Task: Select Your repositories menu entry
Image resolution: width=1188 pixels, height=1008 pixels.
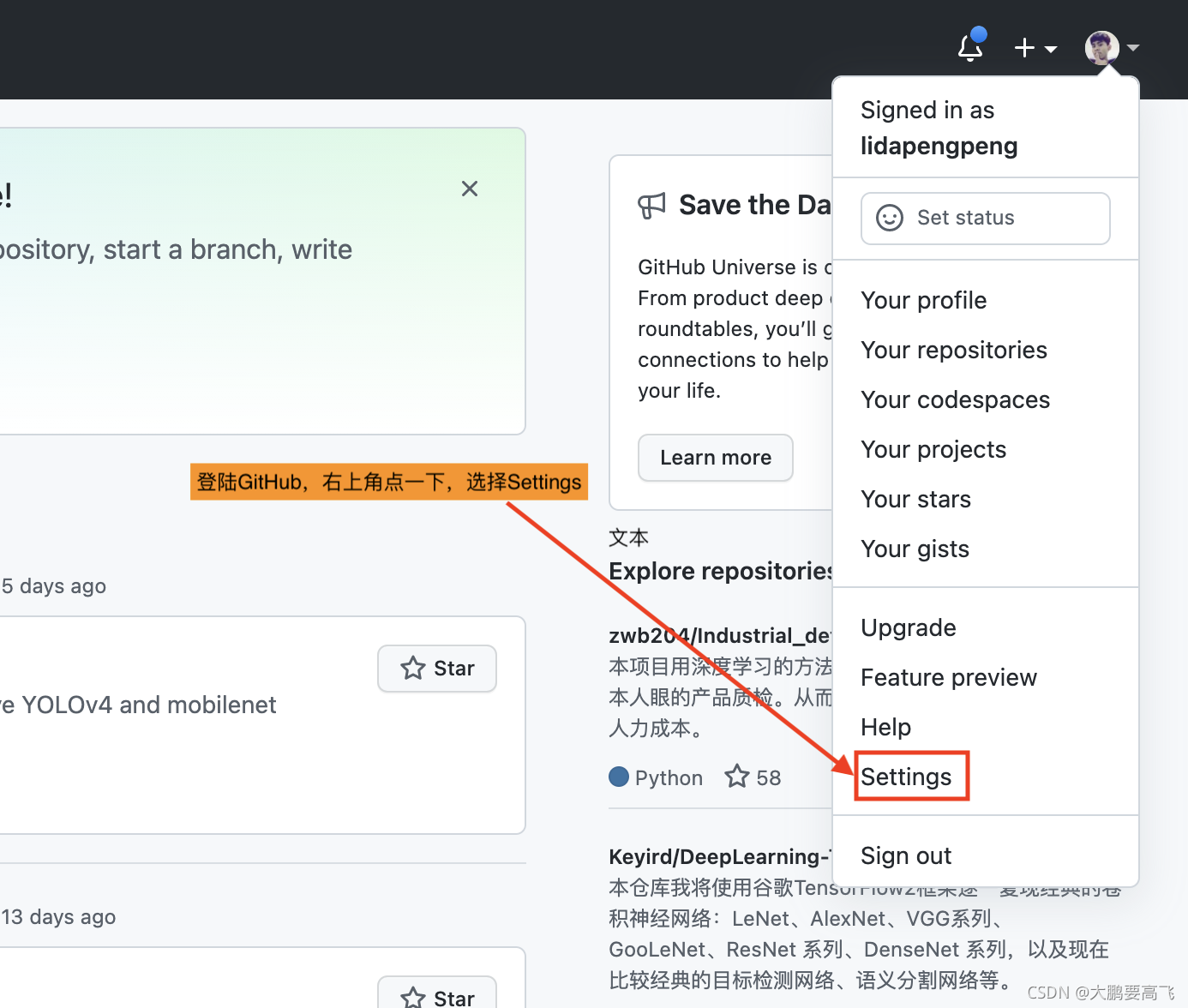Action: coord(954,350)
